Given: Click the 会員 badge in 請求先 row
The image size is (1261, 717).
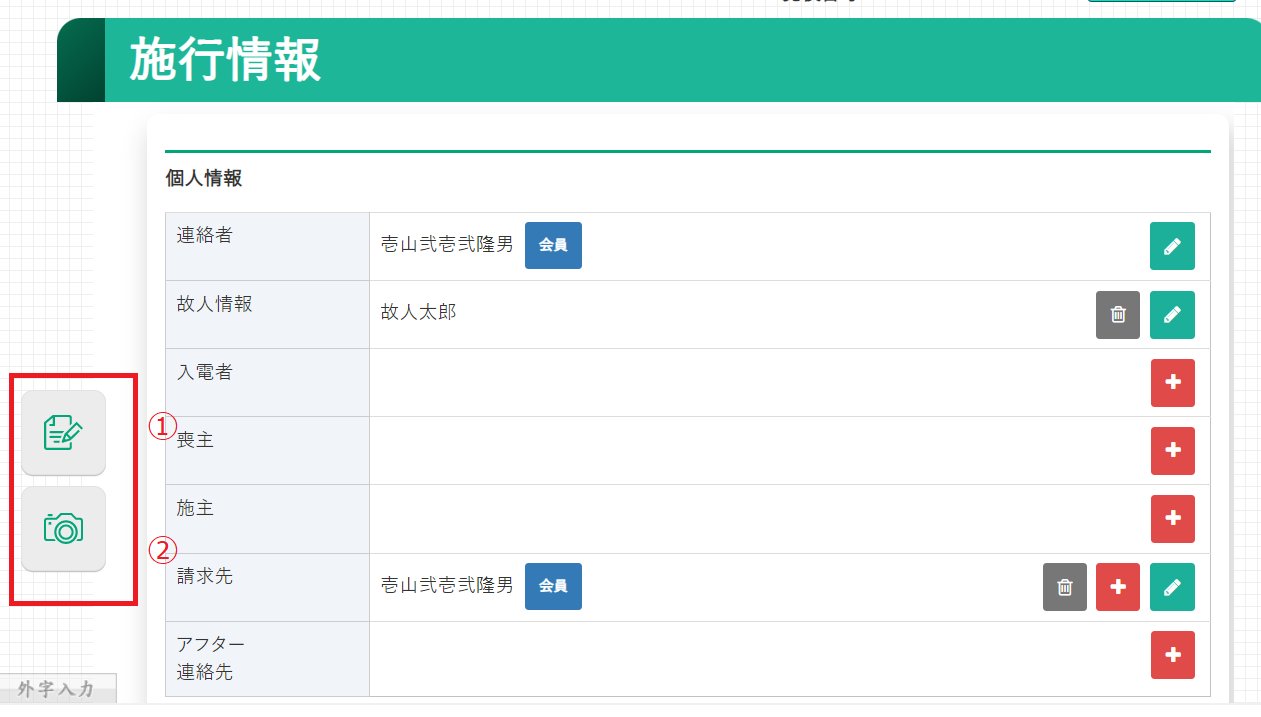Looking at the screenshot, I should coord(553,586).
